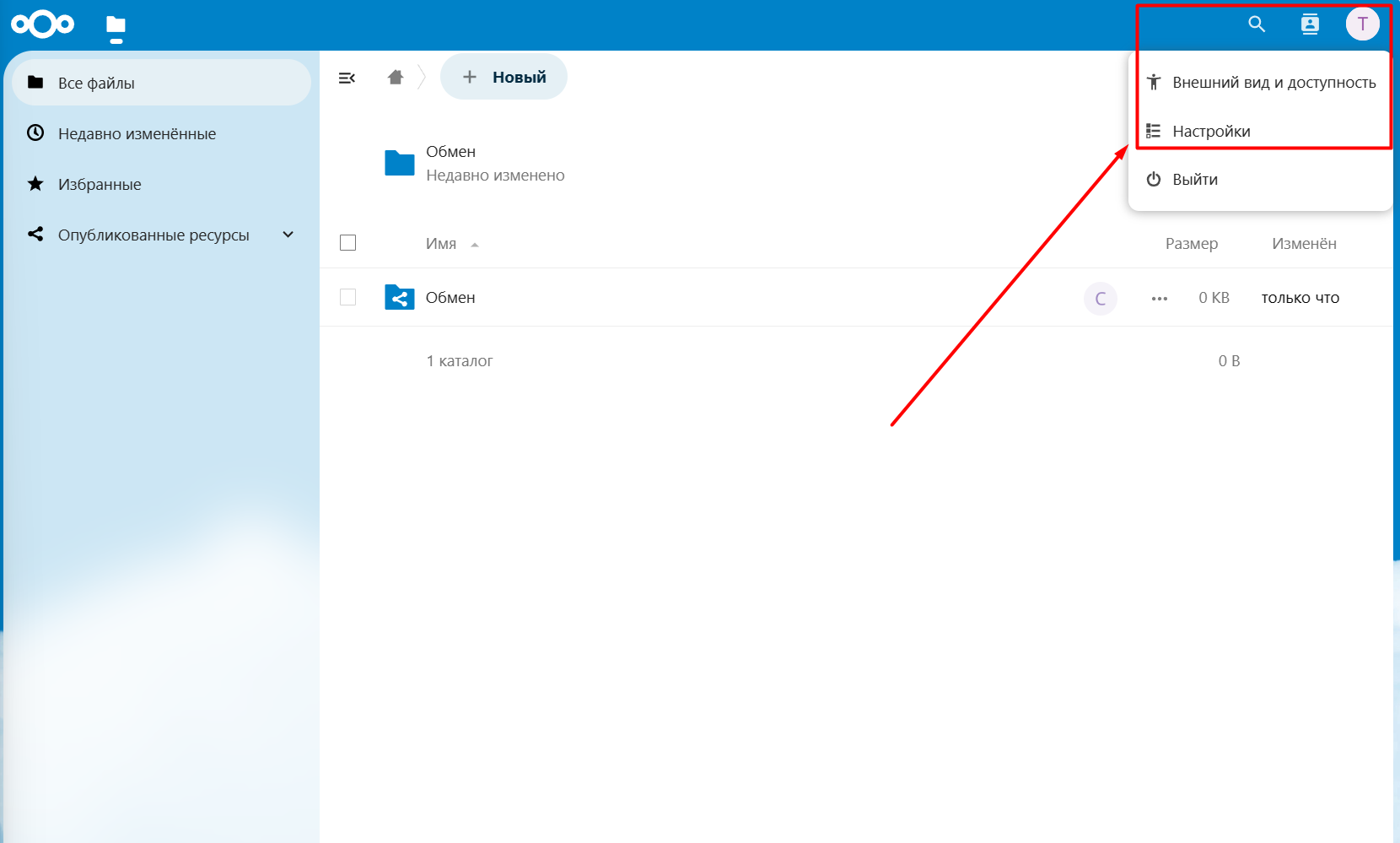Open the shared Обмен folder row

pos(856,297)
